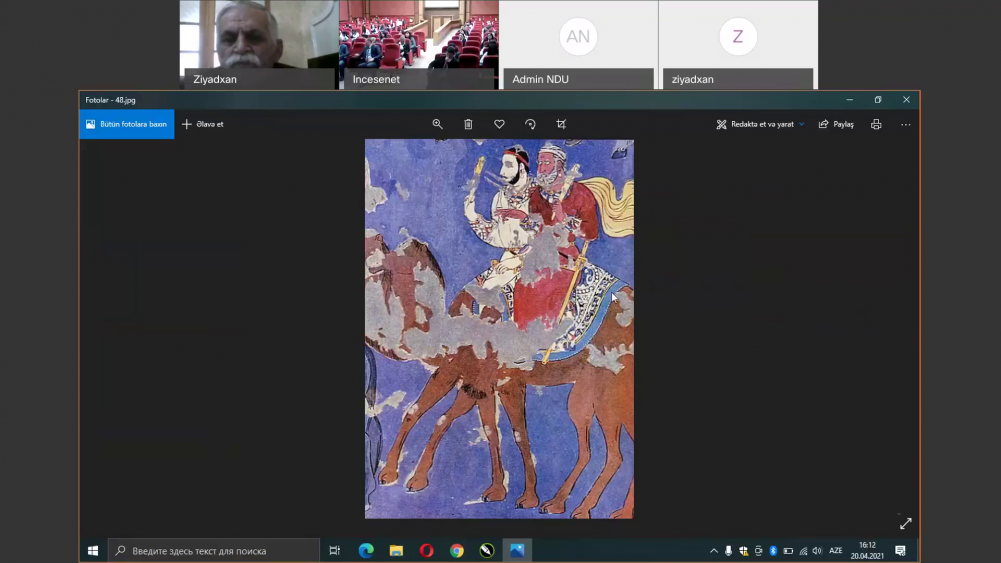Screen dimensions: 1001x563
Task: Open the round black taskbar app icon
Action: (487, 550)
